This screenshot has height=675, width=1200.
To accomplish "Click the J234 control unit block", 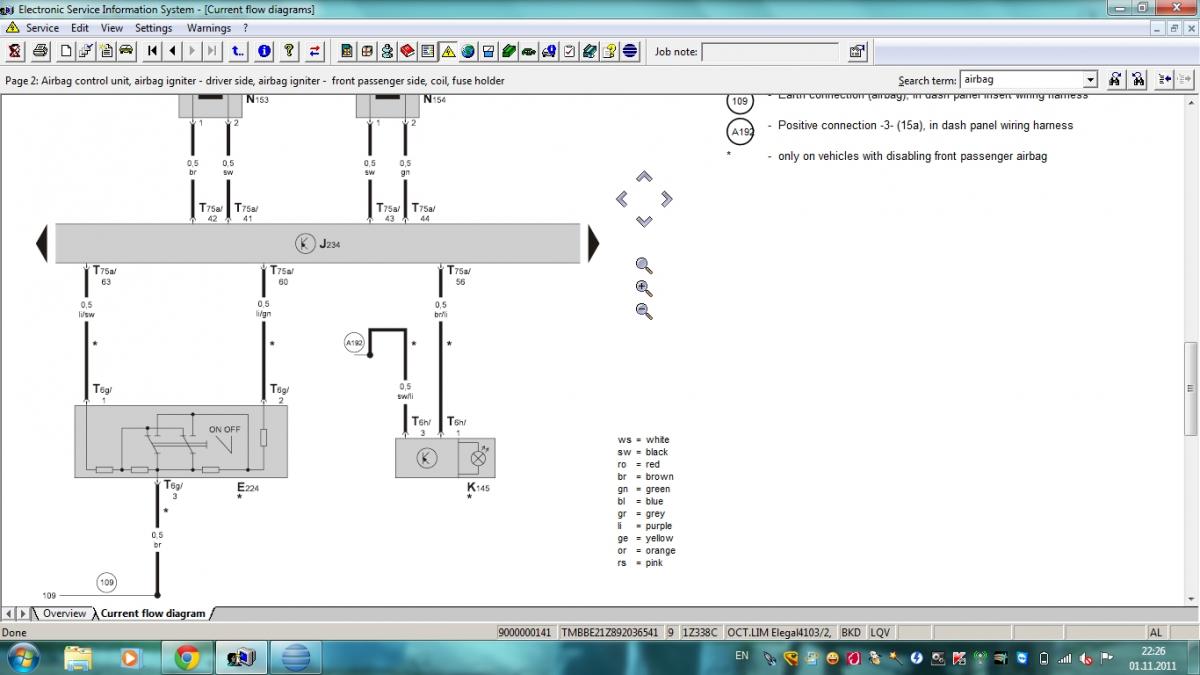I will [318, 243].
